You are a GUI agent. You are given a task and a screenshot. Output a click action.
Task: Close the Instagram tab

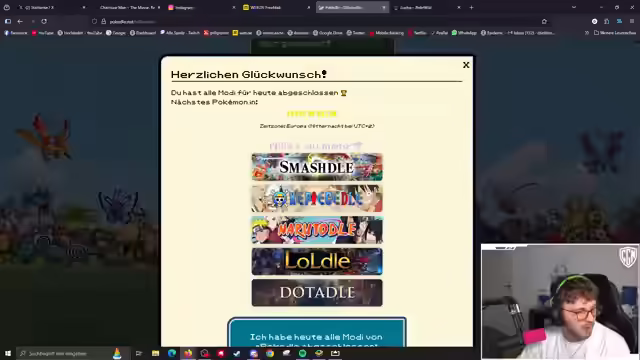(234, 7)
